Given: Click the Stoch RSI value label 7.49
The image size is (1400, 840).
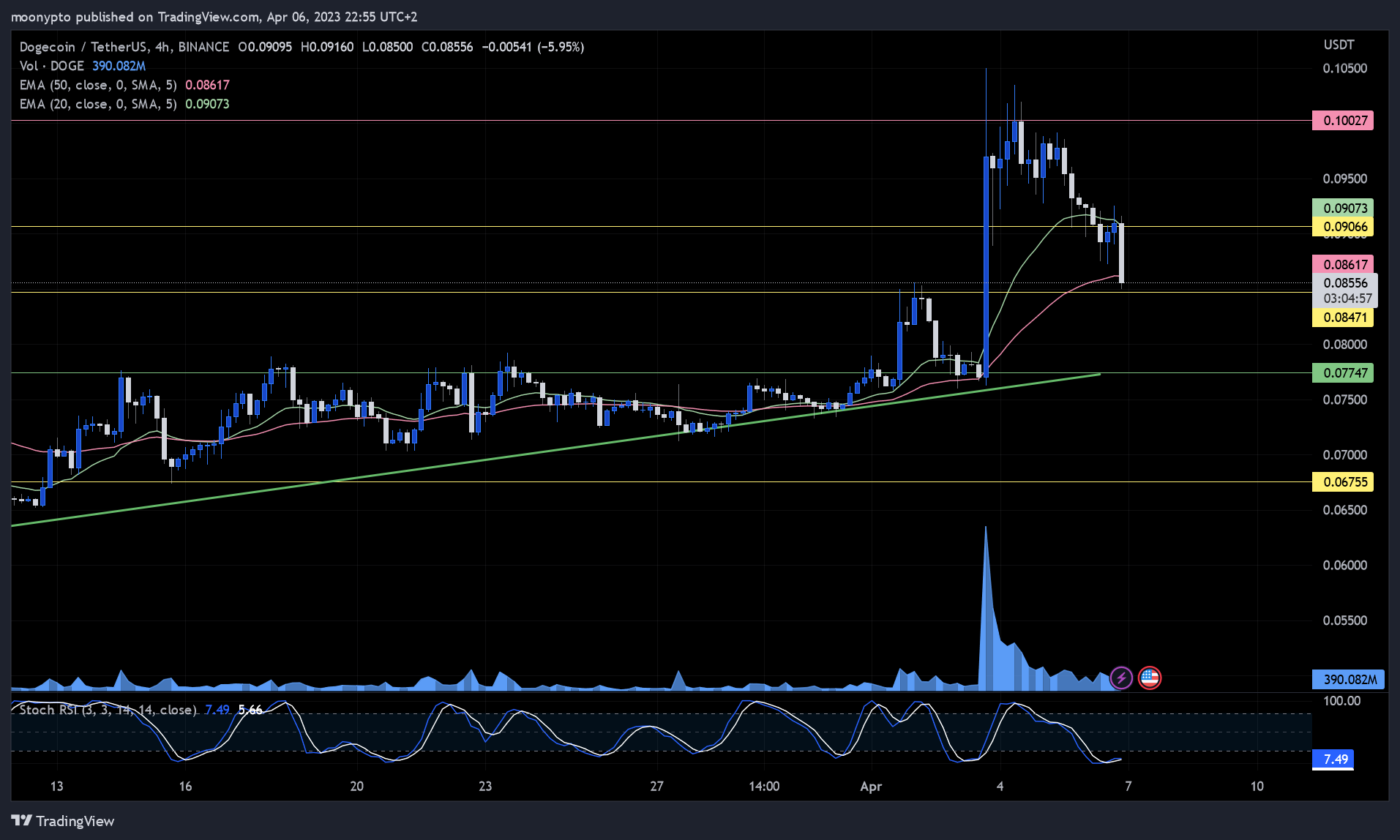Looking at the screenshot, I should coord(1333,759).
